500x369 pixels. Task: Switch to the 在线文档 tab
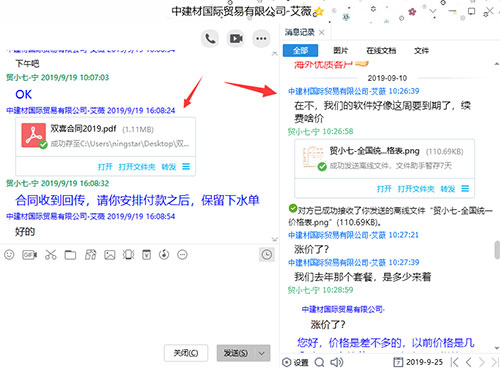381,51
